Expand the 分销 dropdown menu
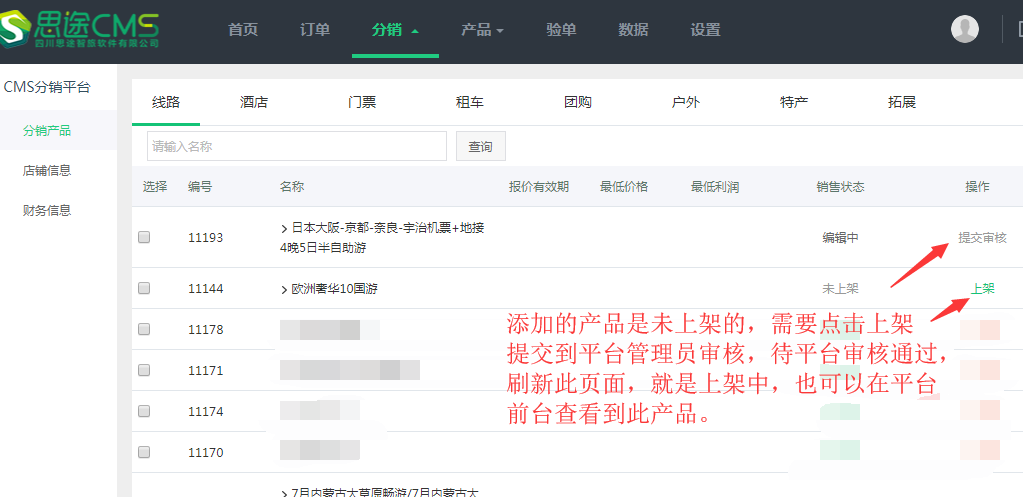 tap(395, 30)
